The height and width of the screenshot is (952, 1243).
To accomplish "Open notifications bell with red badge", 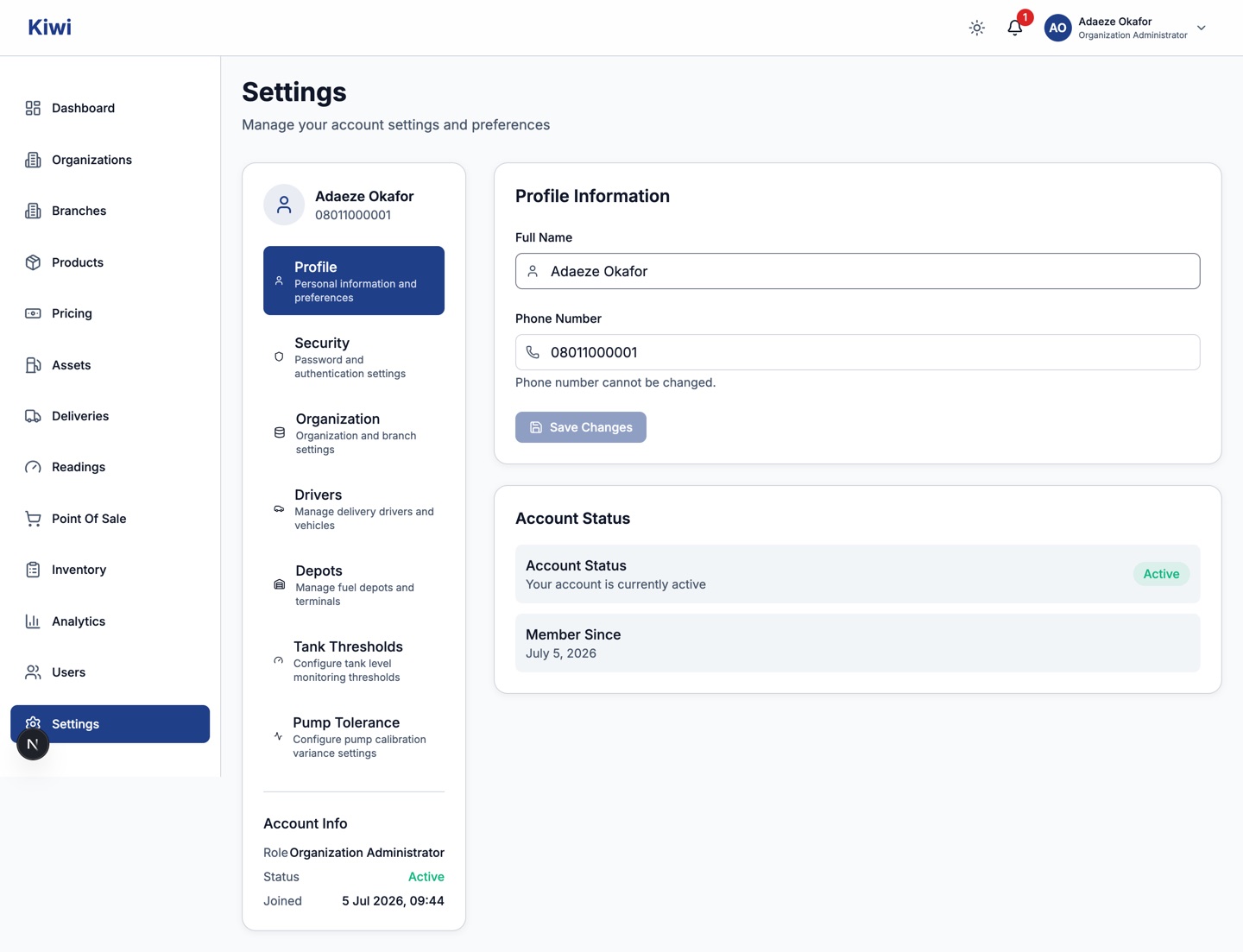I will click(x=1015, y=28).
